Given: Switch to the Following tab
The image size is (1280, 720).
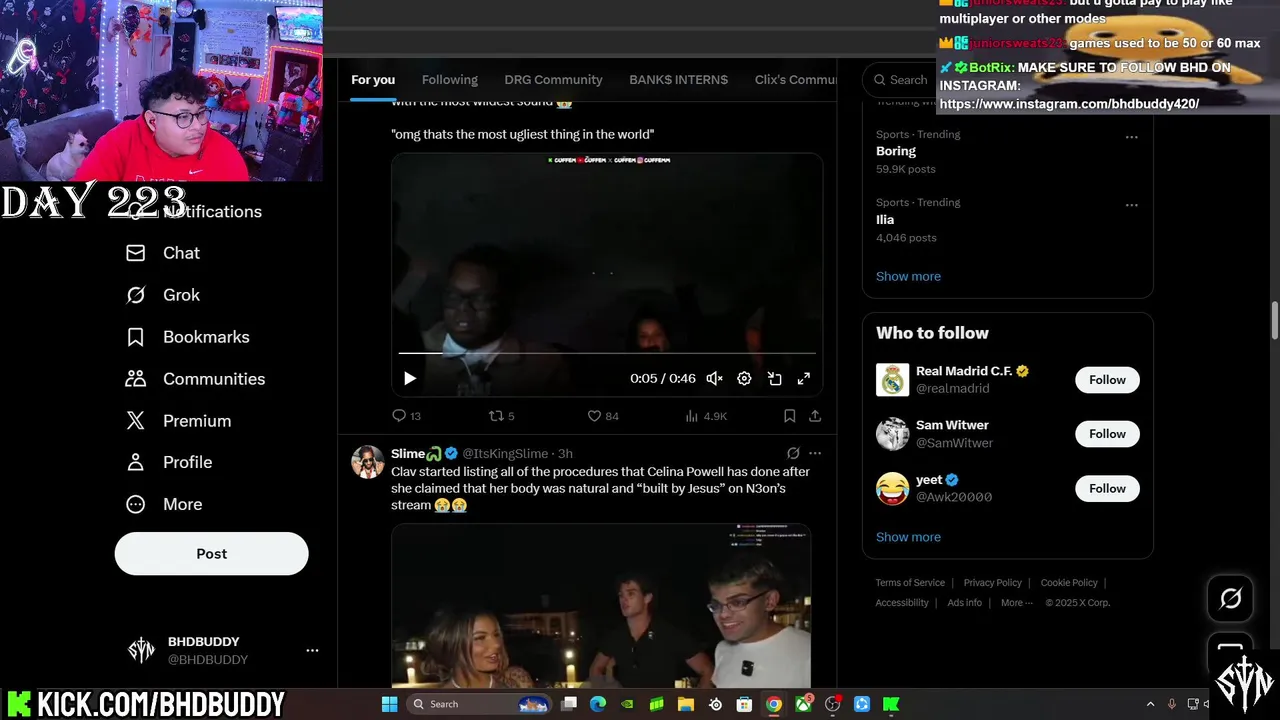Looking at the screenshot, I should pyautogui.click(x=450, y=80).
